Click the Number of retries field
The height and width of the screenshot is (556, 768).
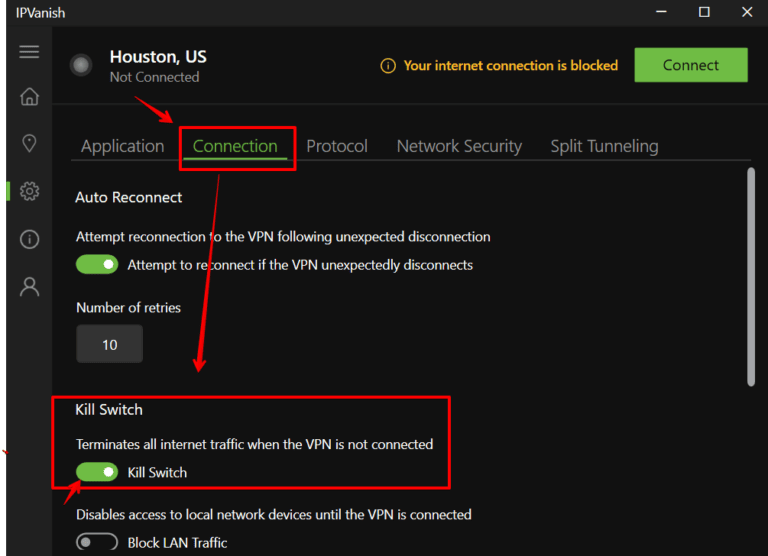[x=109, y=345]
